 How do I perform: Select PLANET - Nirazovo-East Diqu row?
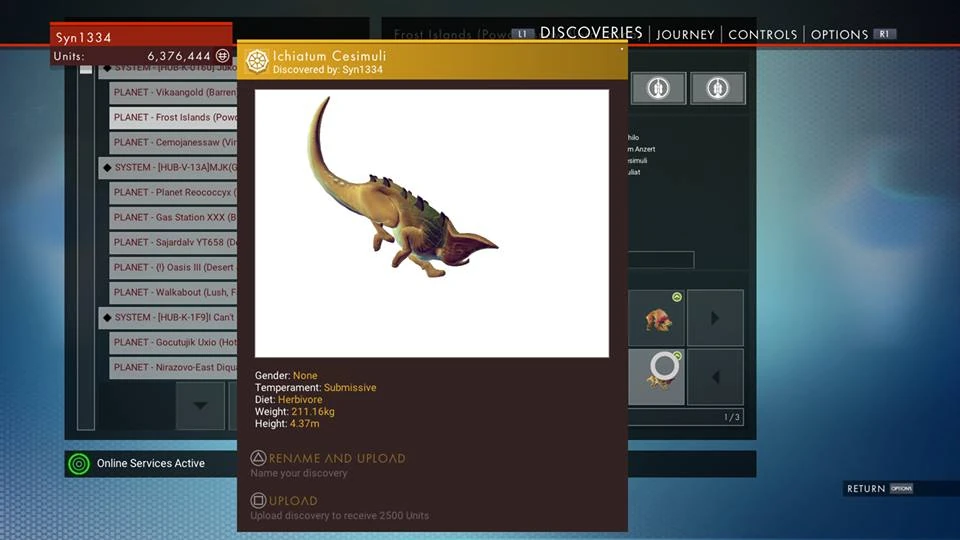pyautogui.click(x=173, y=368)
